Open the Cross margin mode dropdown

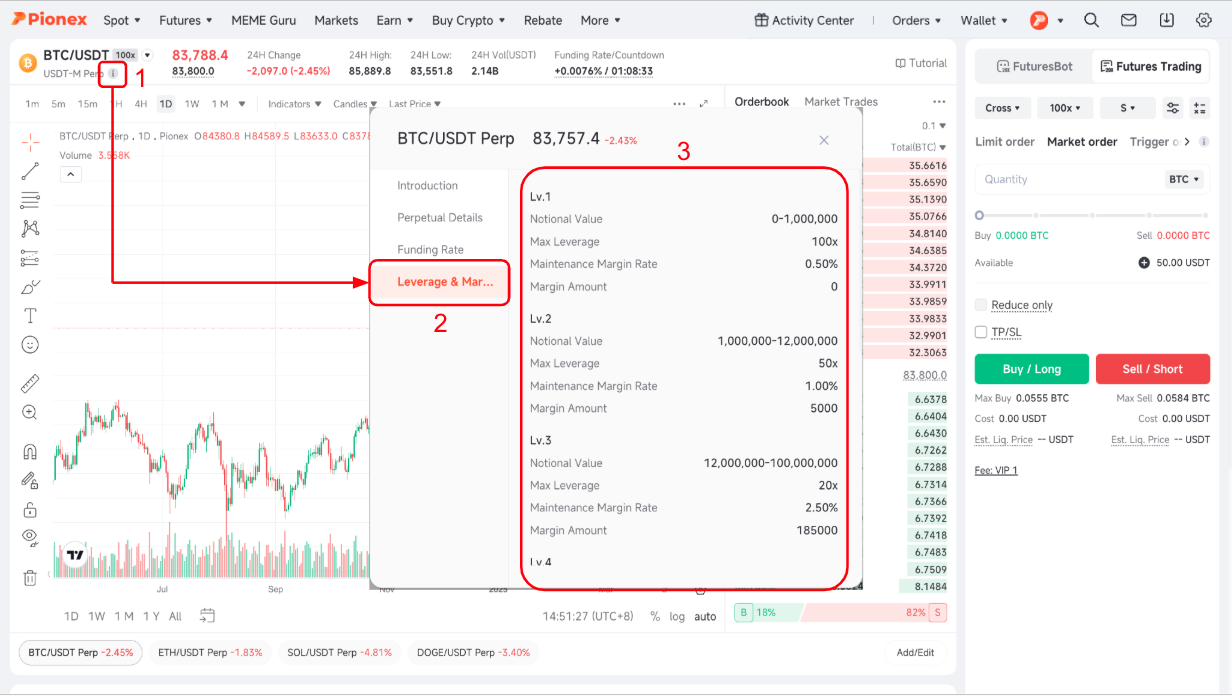pos(1003,108)
